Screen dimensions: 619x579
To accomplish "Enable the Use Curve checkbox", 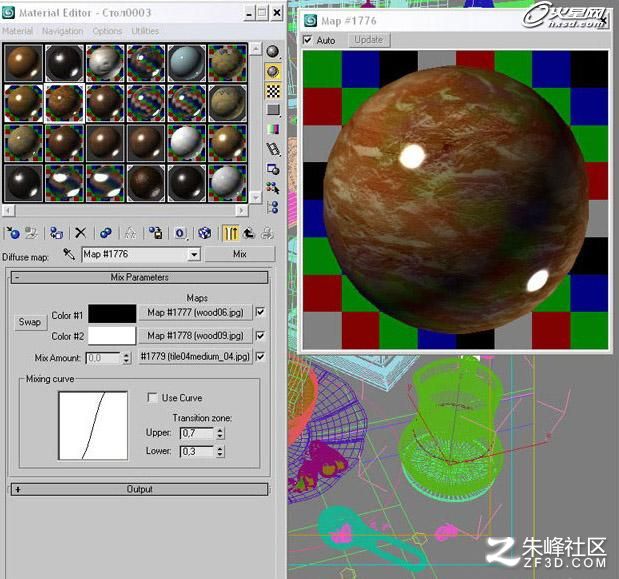I will [152, 397].
